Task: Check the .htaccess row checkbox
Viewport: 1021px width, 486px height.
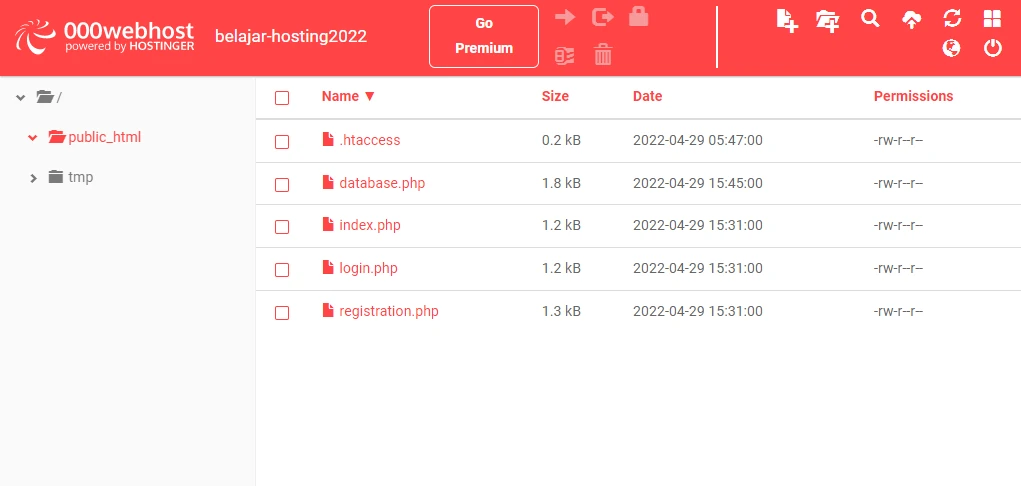Action: click(x=282, y=142)
